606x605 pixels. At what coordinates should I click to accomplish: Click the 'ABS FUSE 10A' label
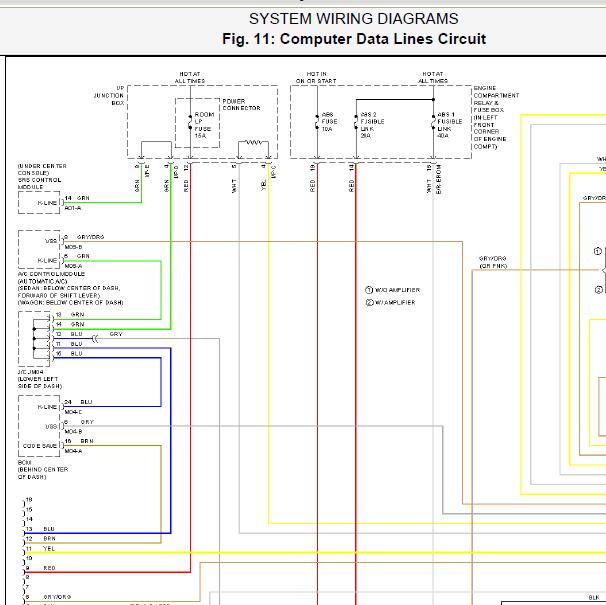point(329,122)
